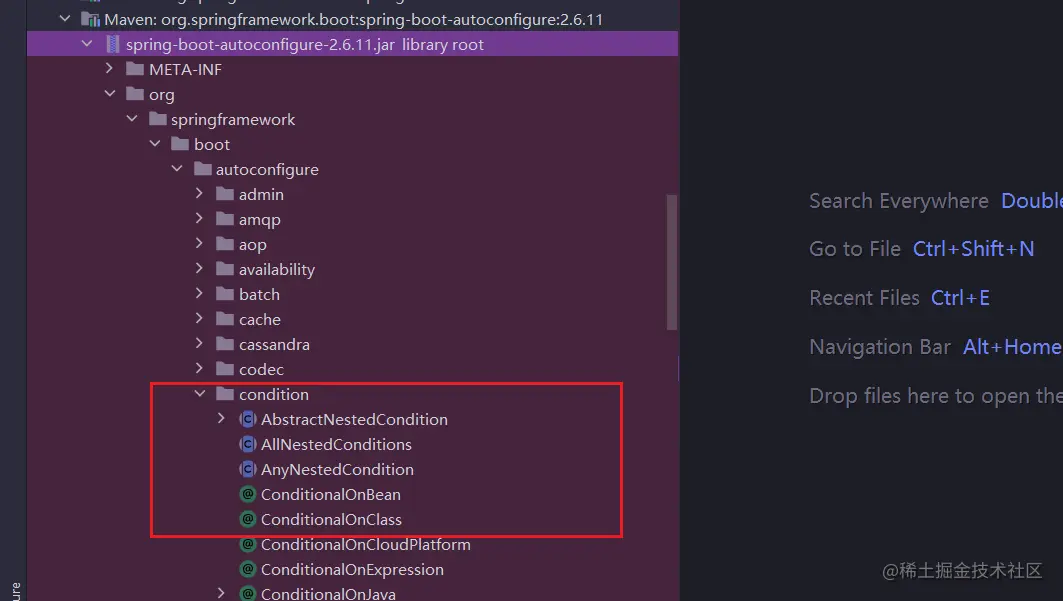Image resolution: width=1063 pixels, height=601 pixels.
Task: Open the ConditionalOnExpression annotation
Action: [x=353, y=570]
